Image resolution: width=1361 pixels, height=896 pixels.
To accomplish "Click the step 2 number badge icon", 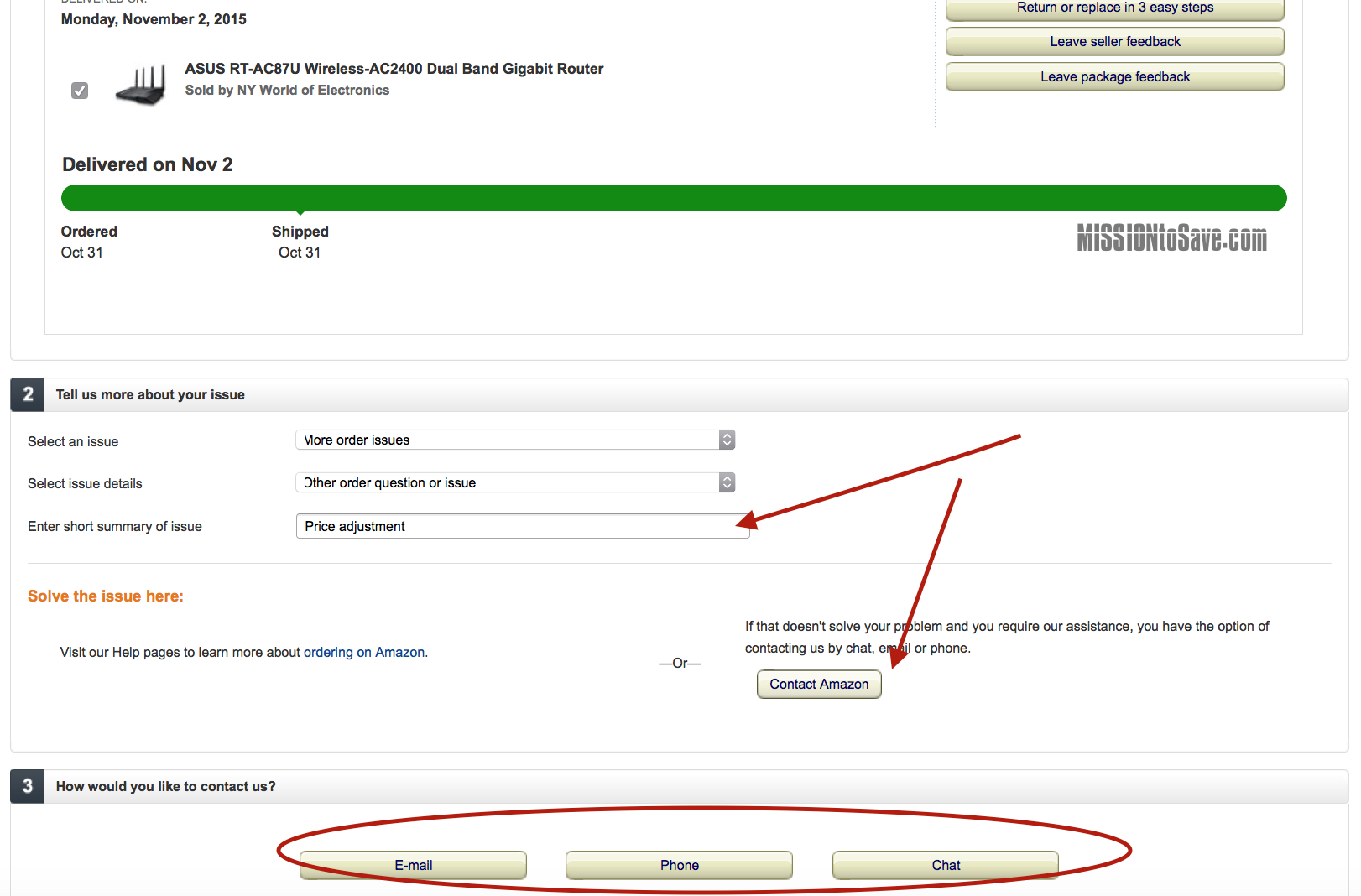I will pyautogui.click(x=28, y=394).
